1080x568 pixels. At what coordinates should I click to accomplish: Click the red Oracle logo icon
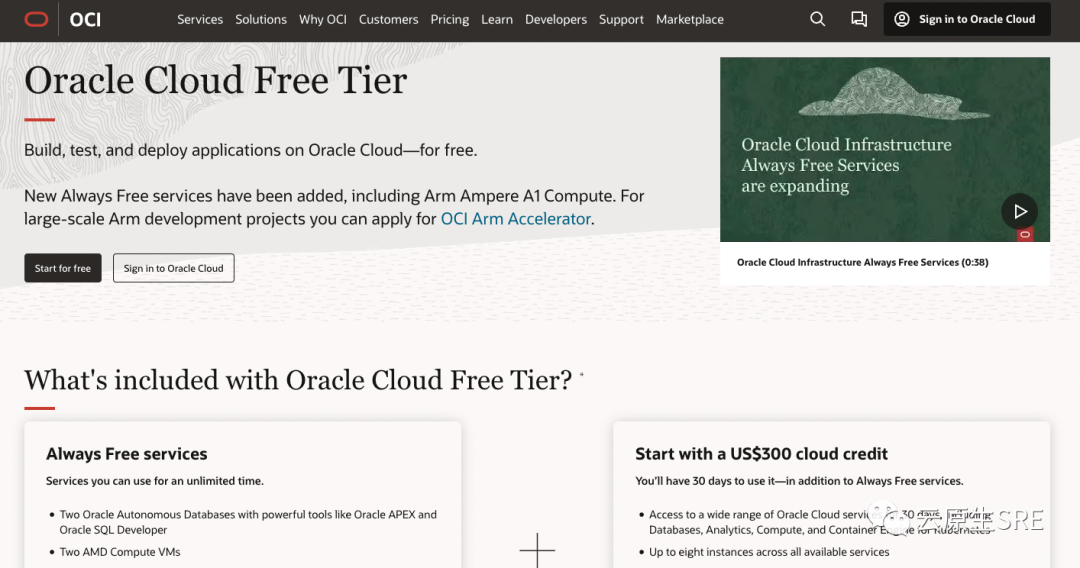coord(36,19)
